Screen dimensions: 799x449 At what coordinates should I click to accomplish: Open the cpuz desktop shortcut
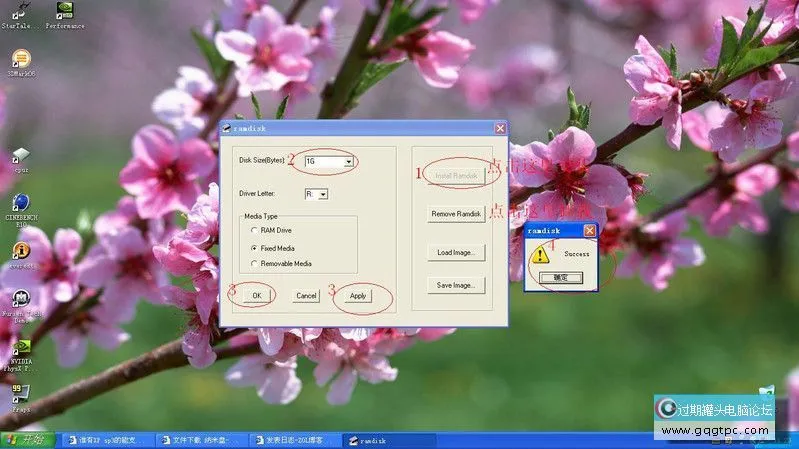20,155
